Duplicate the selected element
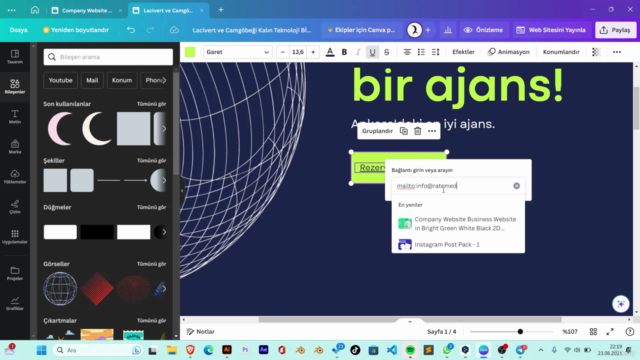Image resolution: width=640 pixels, height=360 pixels. click(404, 131)
